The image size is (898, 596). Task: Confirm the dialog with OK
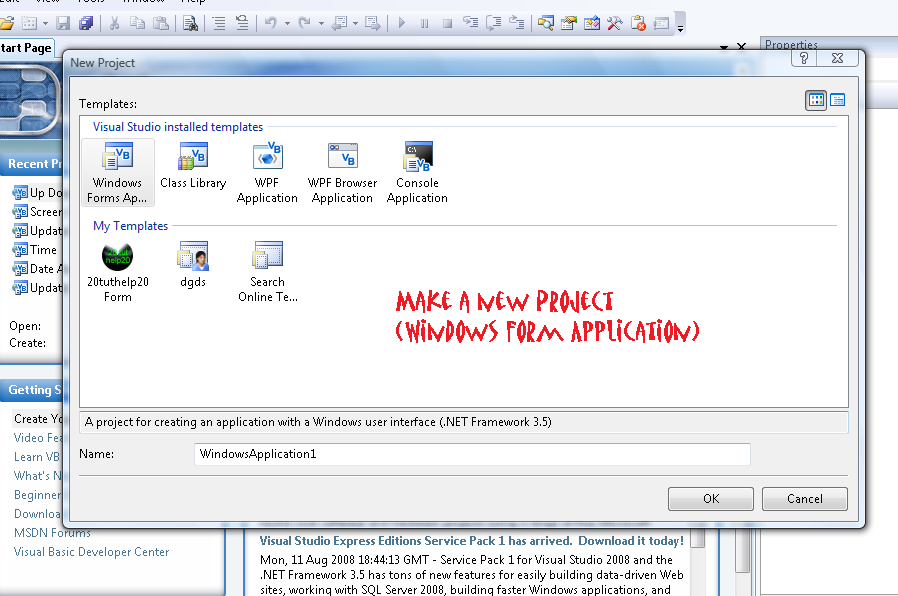pyautogui.click(x=711, y=499)
